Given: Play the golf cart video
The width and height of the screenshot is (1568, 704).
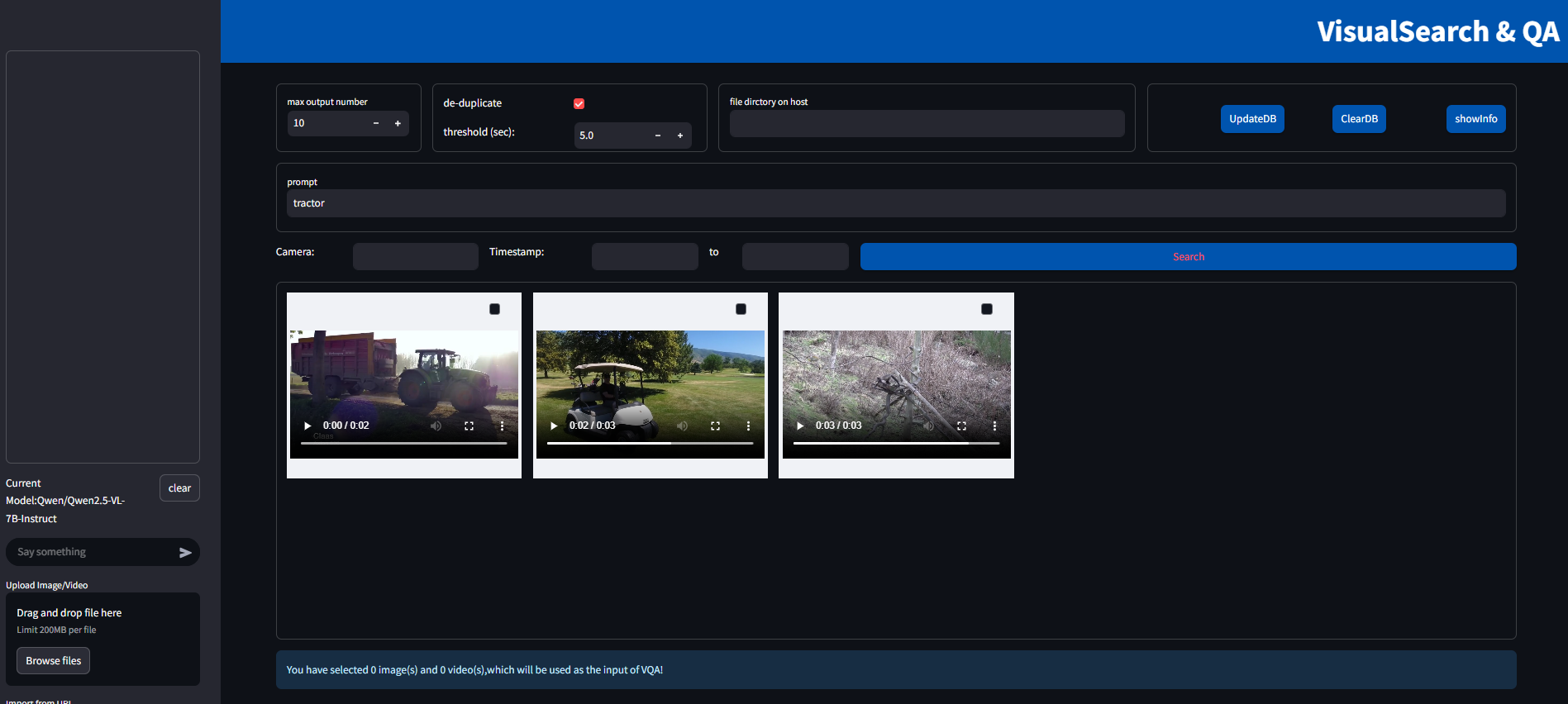Looking at the screenshot, I should tap(554, 426).
